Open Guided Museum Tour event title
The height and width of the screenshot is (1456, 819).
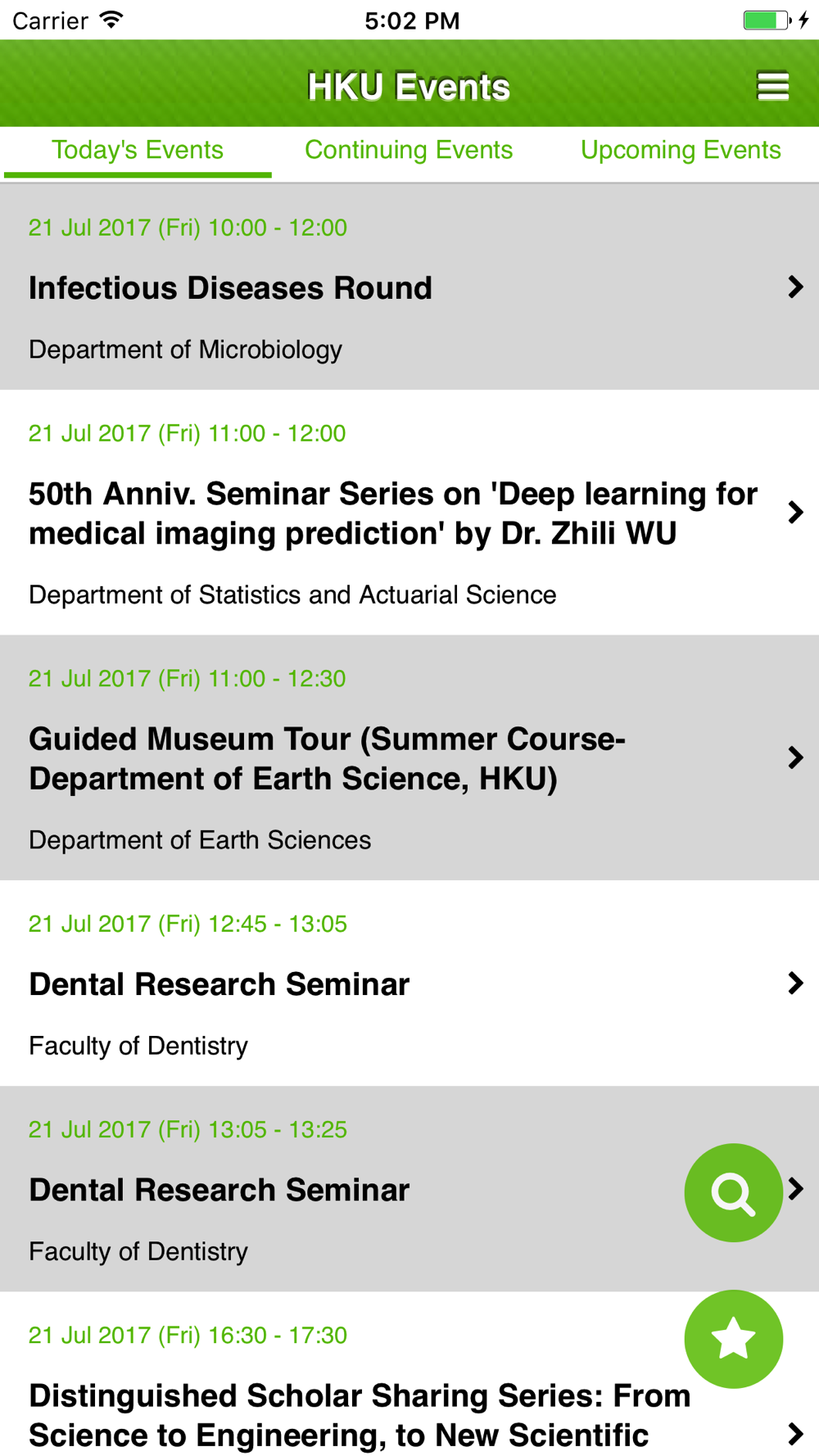click(x=328, y=759)
